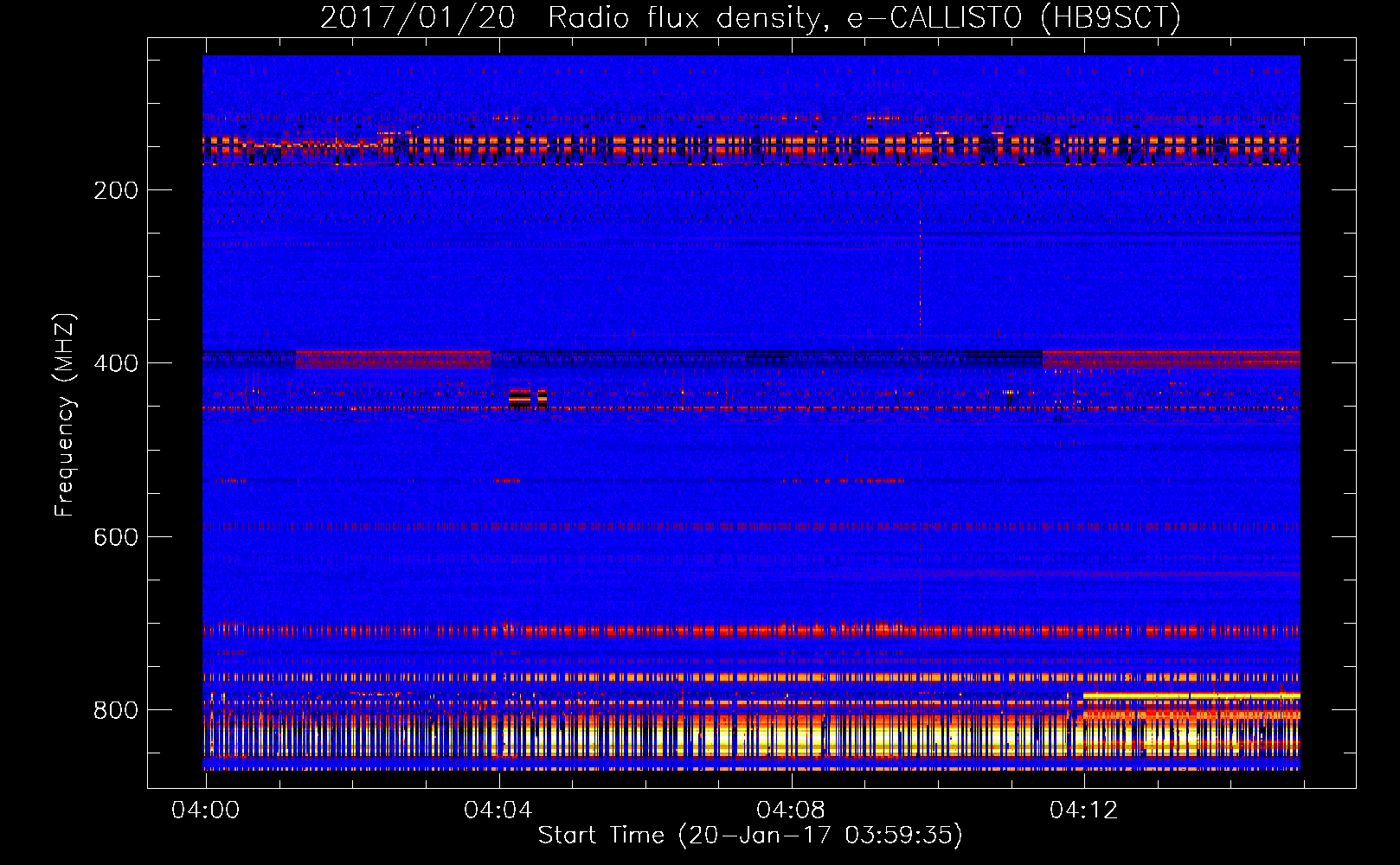The width and height of the screenshot is (1400, 865).
Task: Click the red band segment at 400 MHz after 04:01
Action: click(x=393, y=358)
